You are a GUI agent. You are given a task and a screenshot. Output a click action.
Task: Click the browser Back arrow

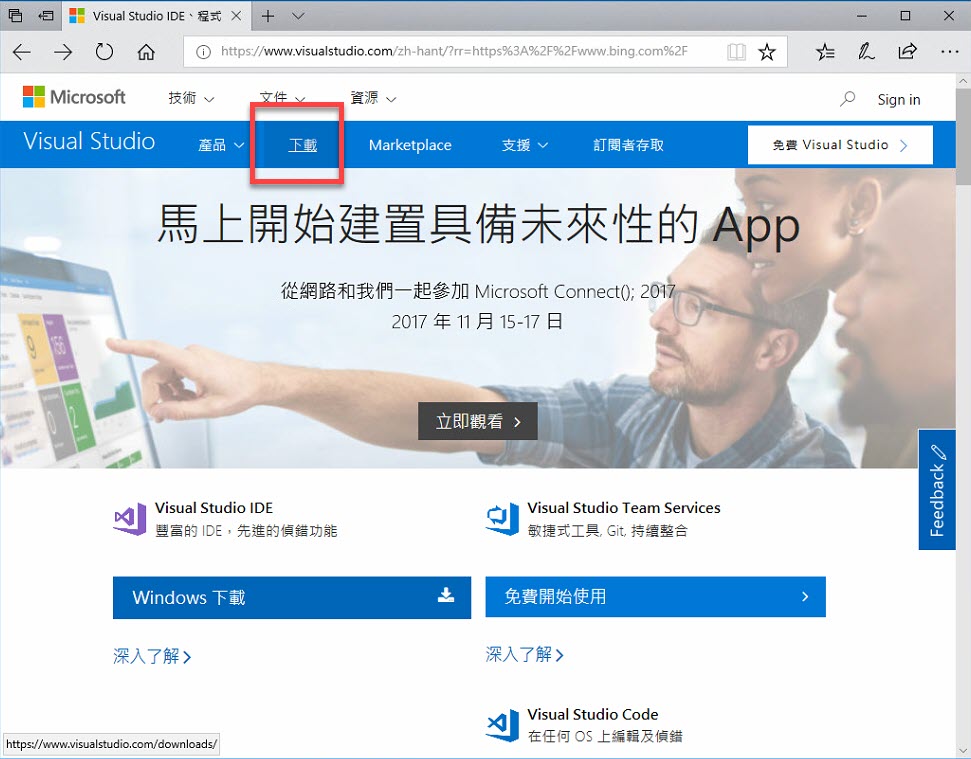pyautogui.click(x=22, y=52)
